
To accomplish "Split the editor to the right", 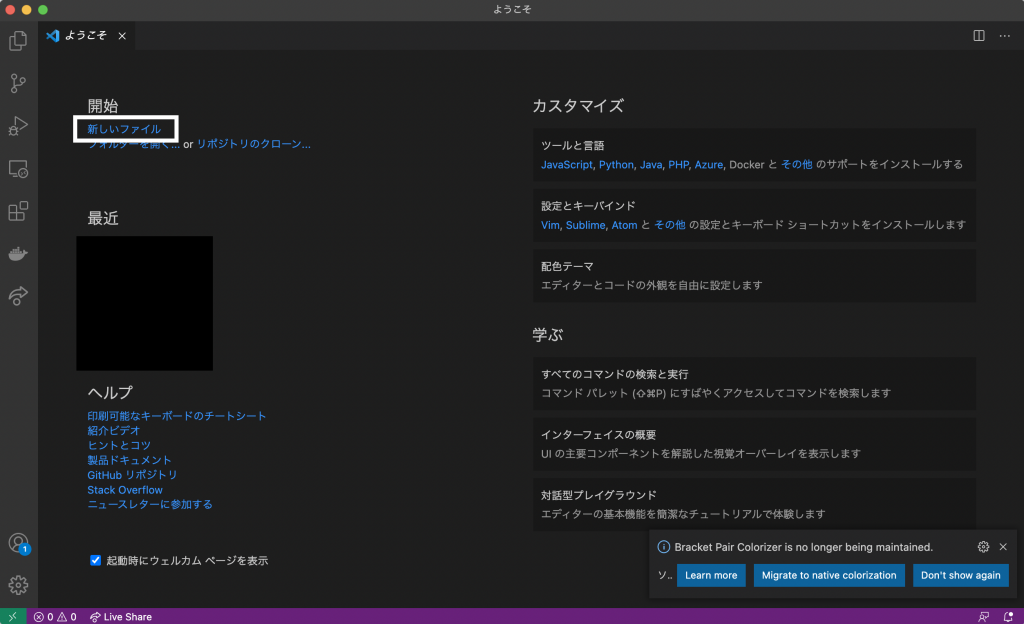I will (x=979, y=36).
